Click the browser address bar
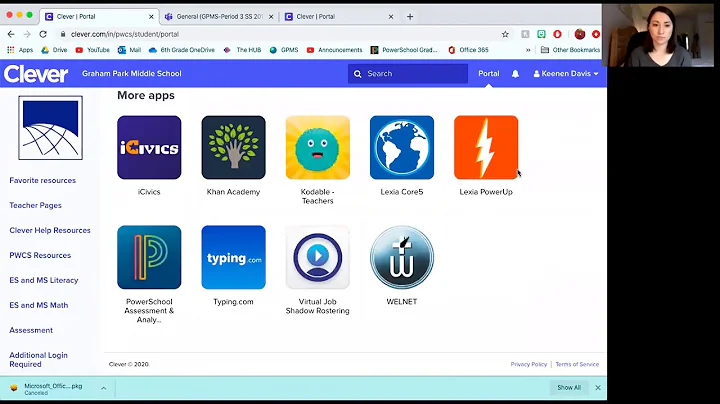720x404 pixels. [x=282, y=34]
